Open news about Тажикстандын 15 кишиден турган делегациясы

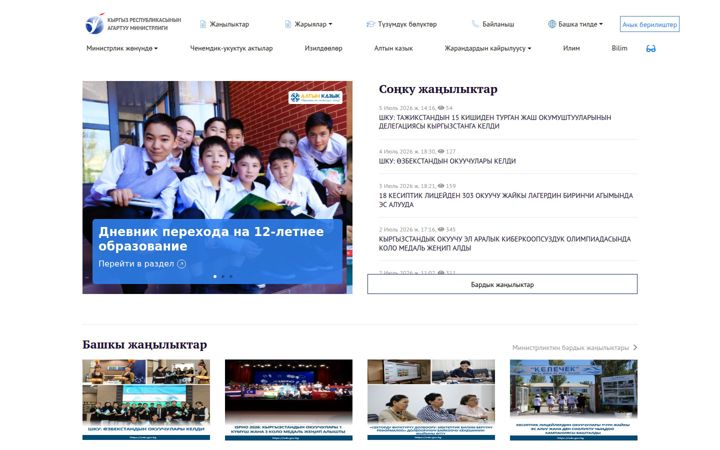[x=495, y=122]
